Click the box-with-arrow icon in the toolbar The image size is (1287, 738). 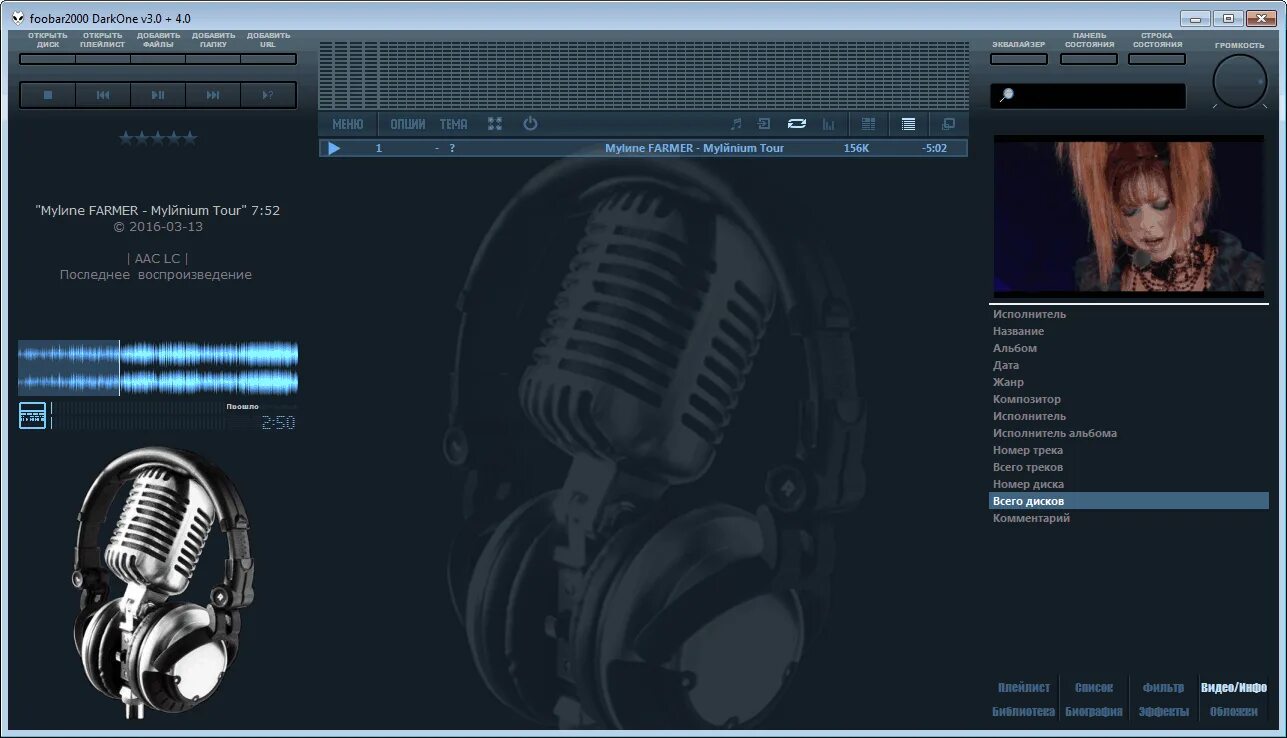[764, 124]
